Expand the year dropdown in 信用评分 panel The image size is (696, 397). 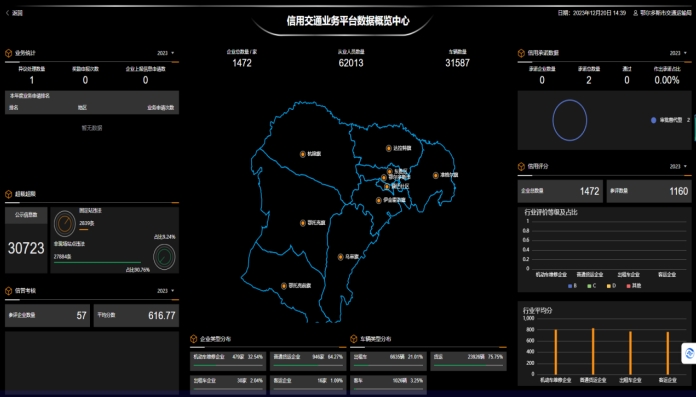point(678,166)
